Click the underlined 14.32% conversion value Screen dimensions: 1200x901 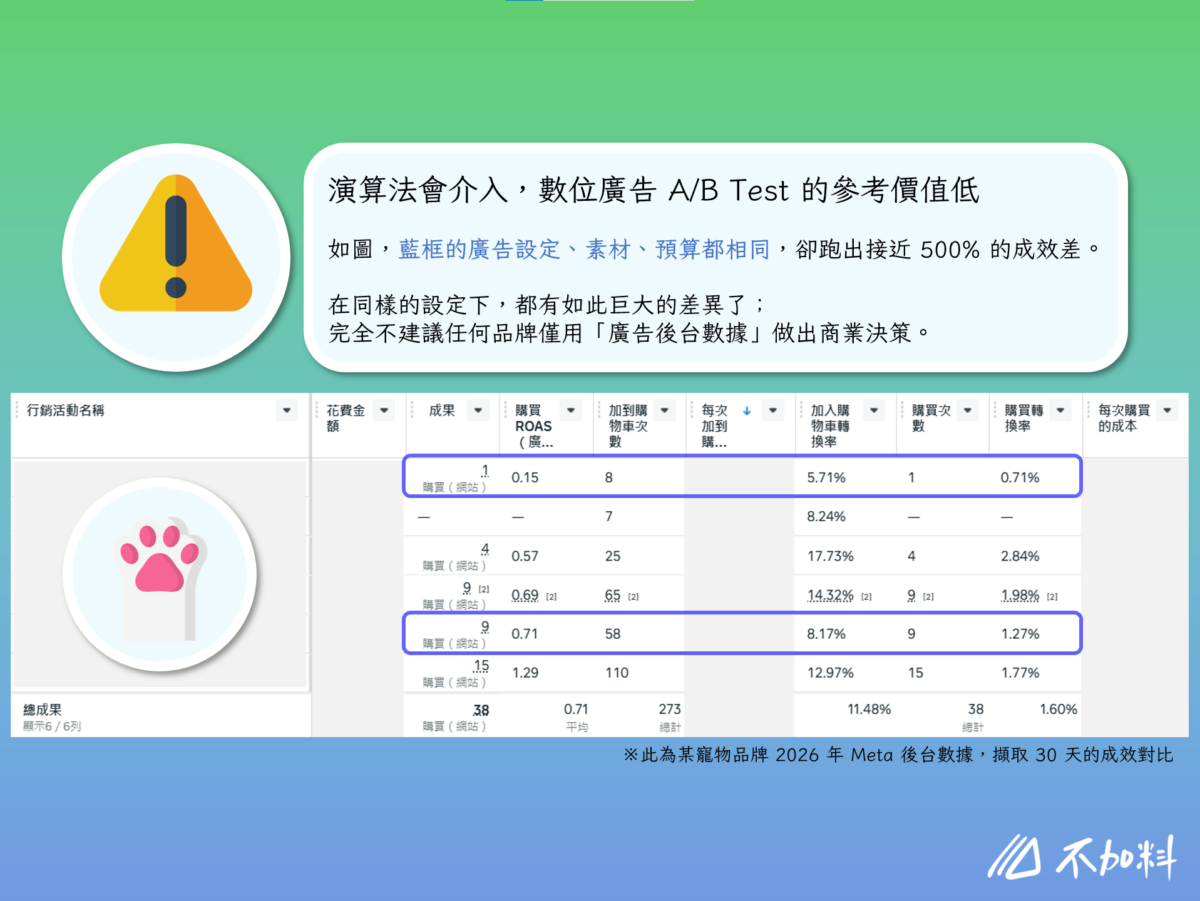[x=828, y=595]
